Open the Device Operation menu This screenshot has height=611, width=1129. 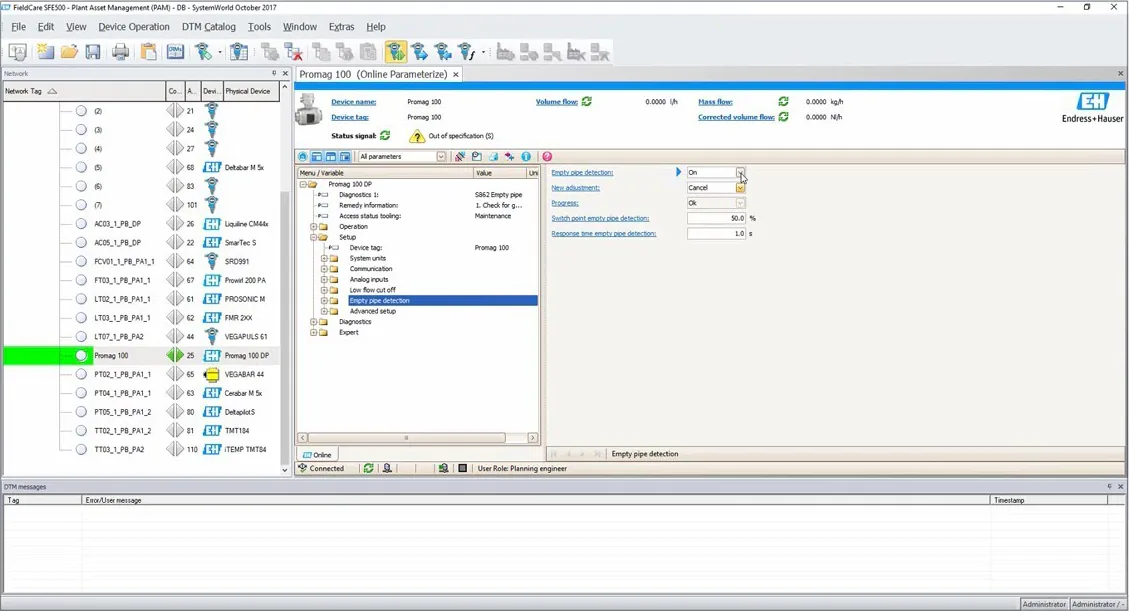pyautogui.click(x=134, y=27)
